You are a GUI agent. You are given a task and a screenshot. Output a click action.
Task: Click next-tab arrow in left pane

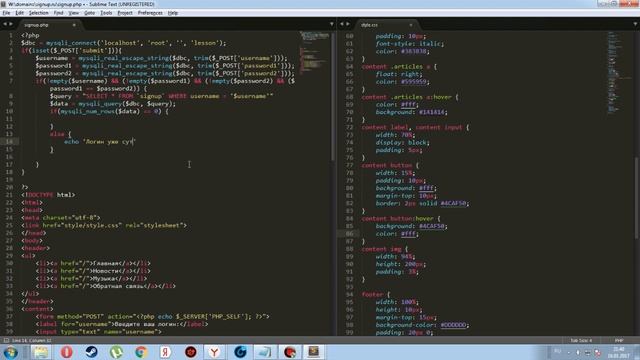(11, 24)
